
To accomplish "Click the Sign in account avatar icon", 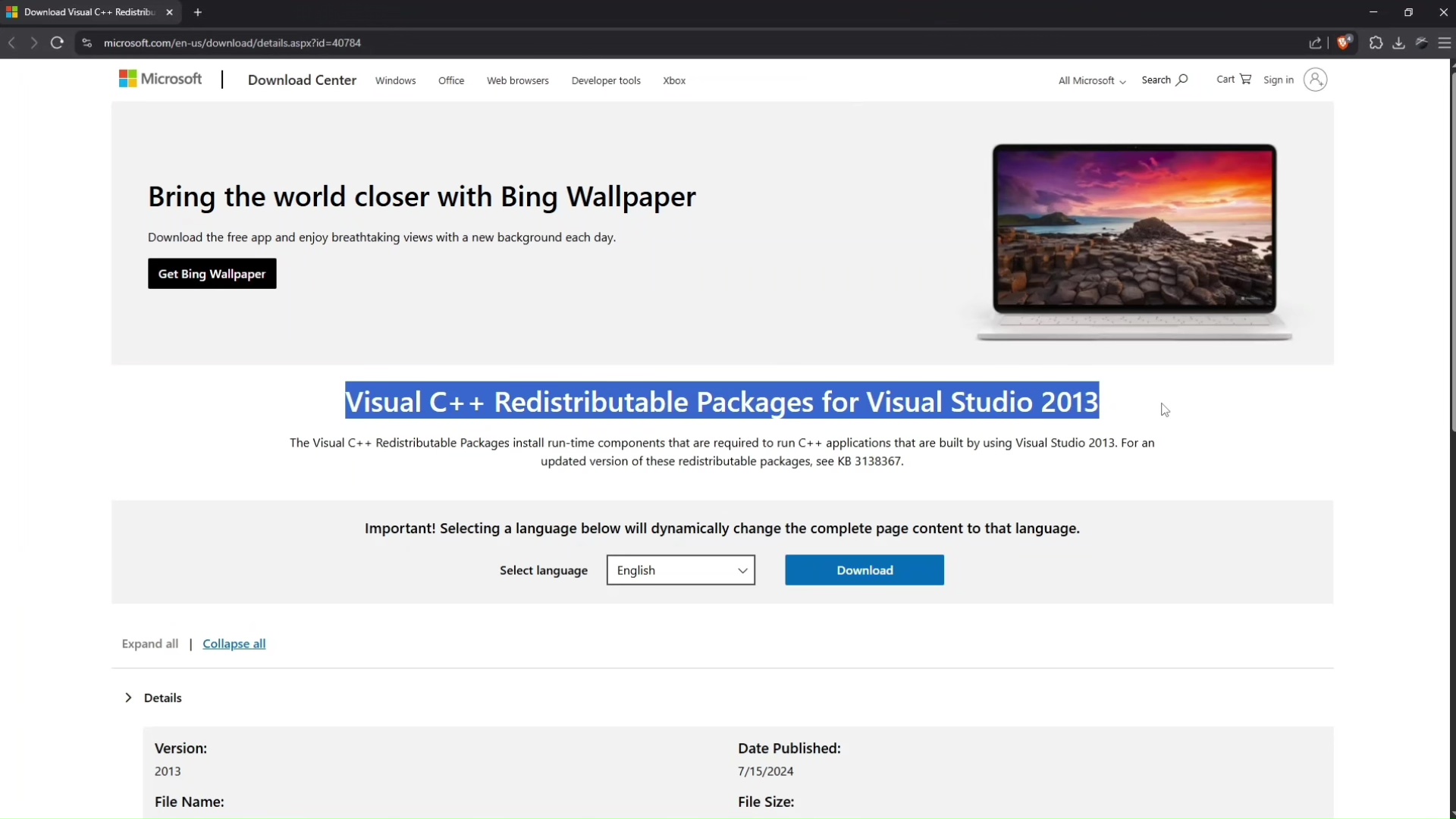I will point(1315,80).
